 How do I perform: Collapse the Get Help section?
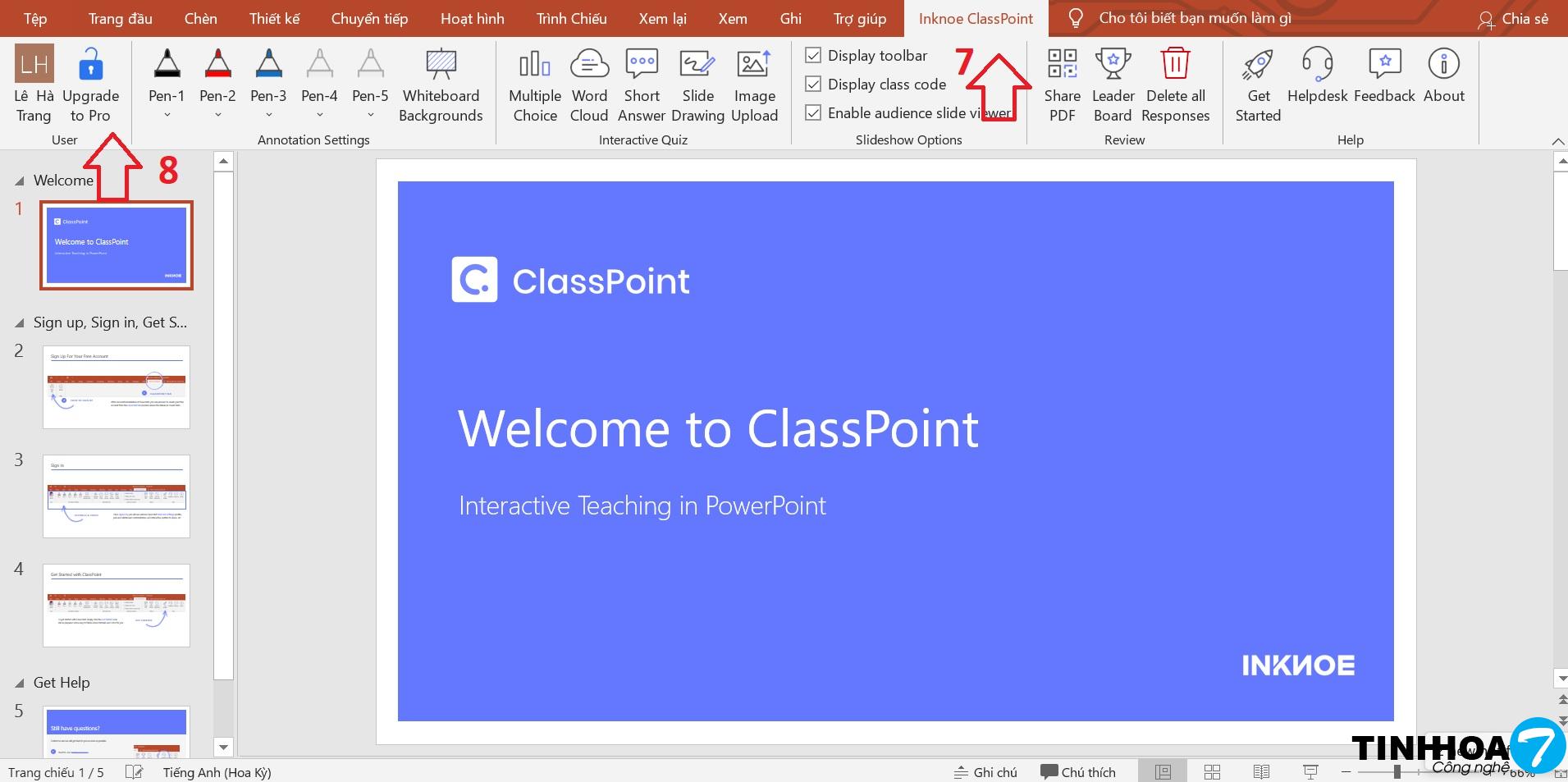tap(20, 684)
